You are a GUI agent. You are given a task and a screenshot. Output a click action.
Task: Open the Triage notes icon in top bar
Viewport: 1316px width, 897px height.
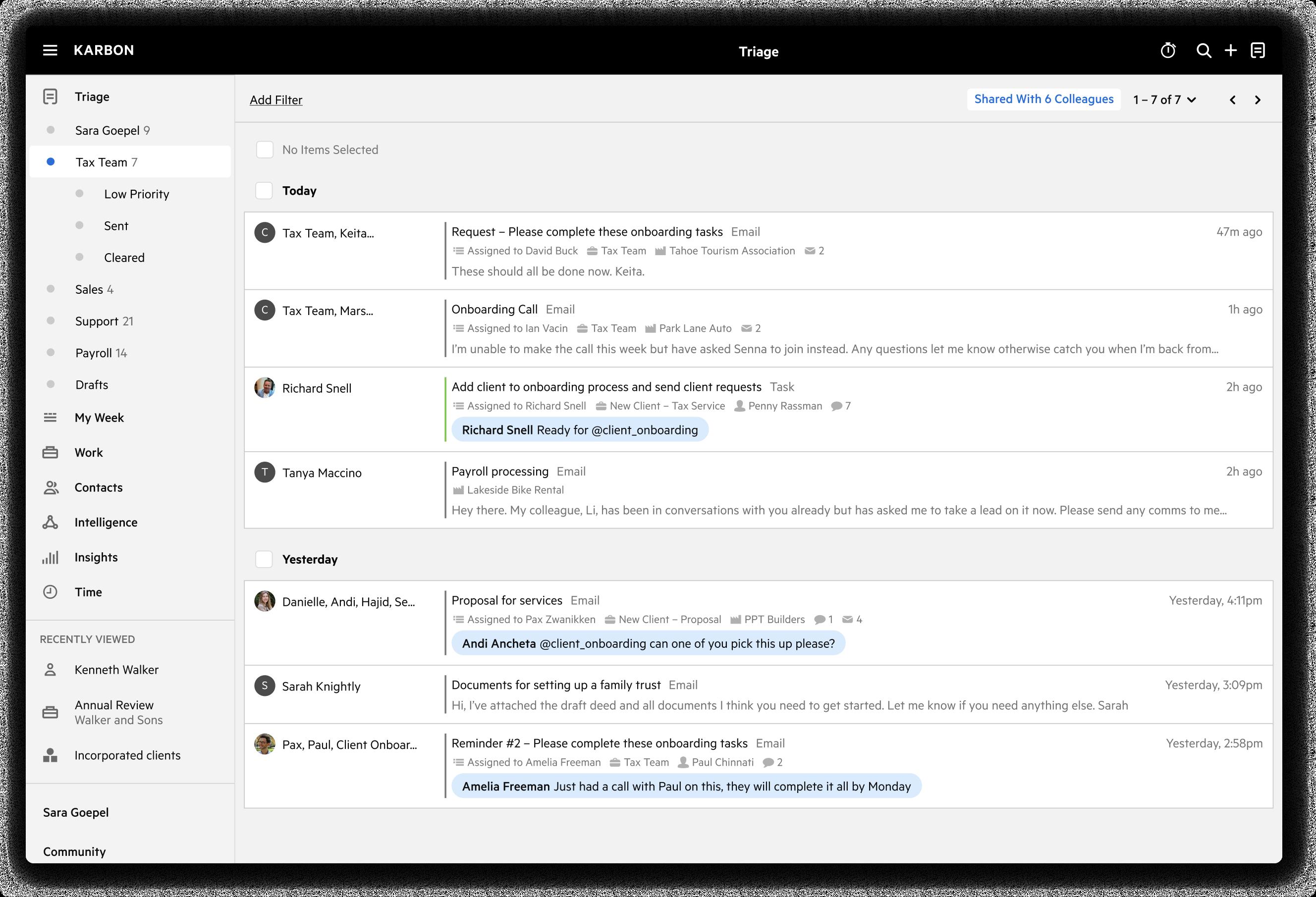(x=1258, y=51)
